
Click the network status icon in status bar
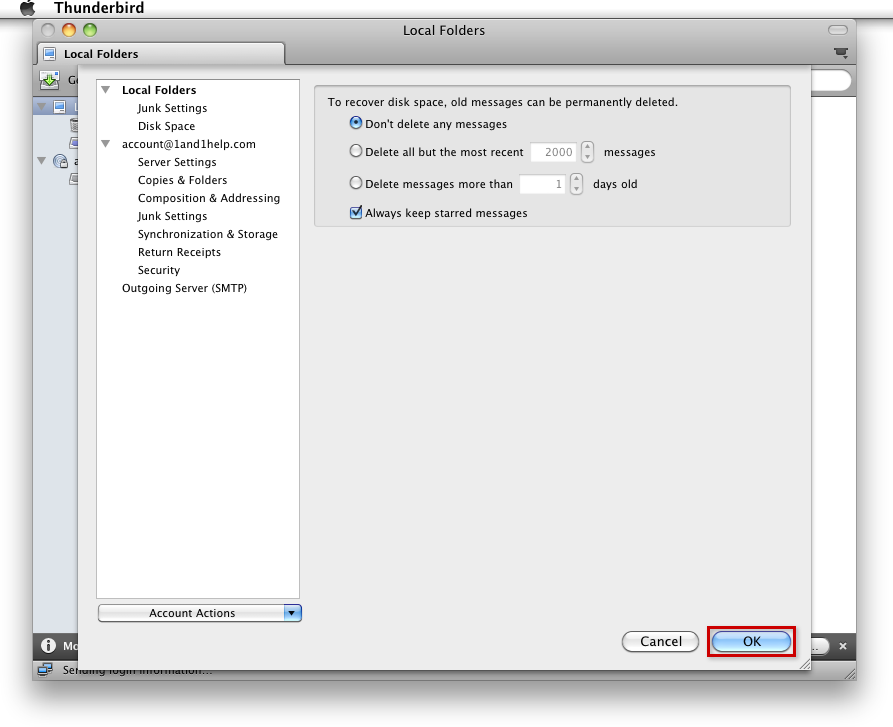click(45, 670)
